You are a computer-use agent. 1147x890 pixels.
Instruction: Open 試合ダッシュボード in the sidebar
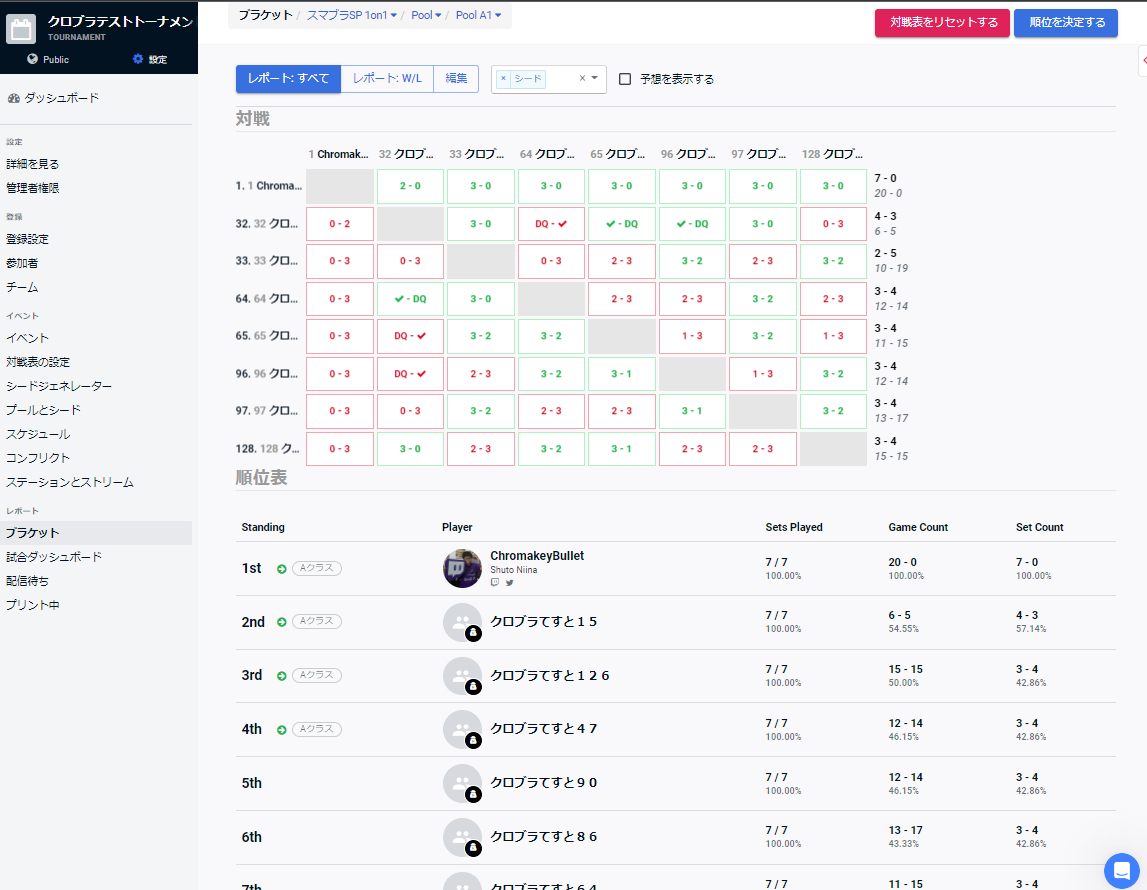click(x=54, y=557)
